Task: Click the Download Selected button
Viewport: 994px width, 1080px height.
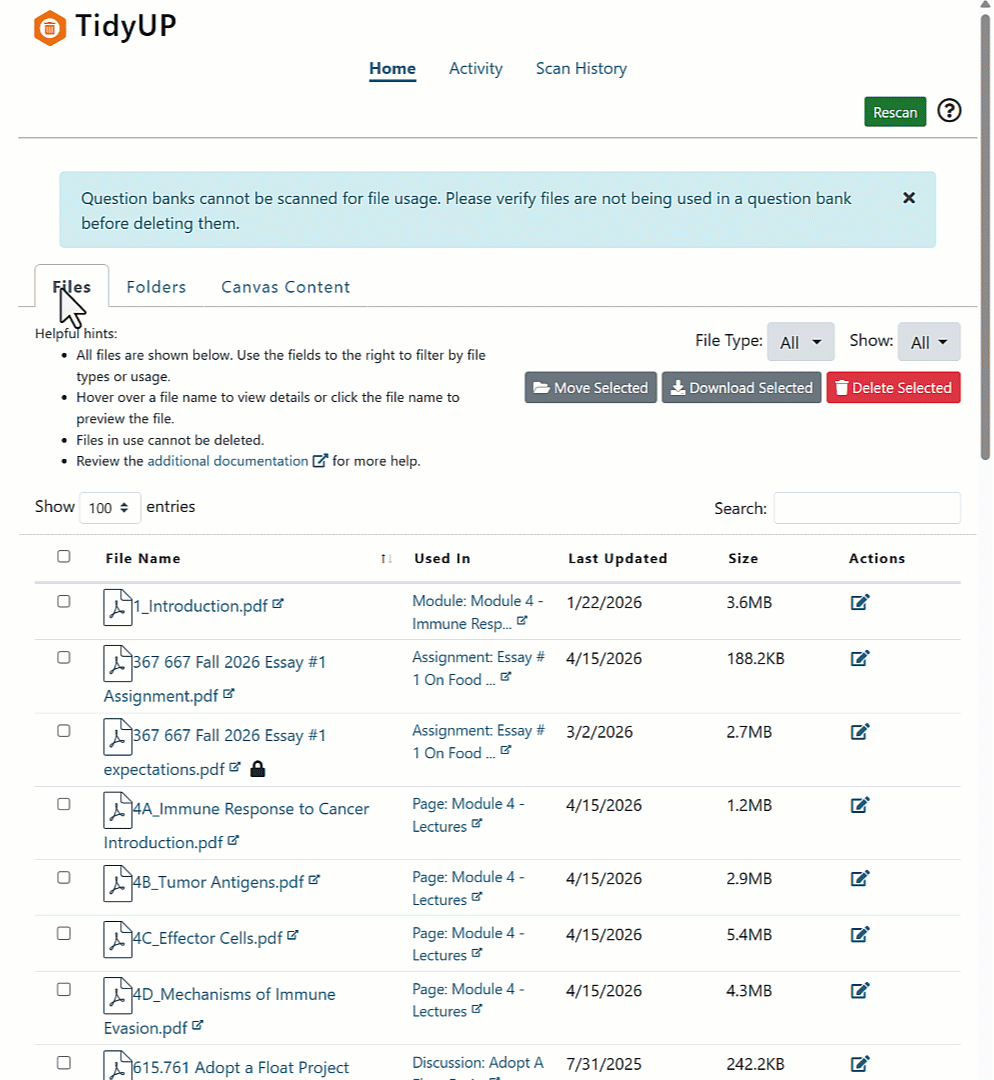Action: coord(741,388)
